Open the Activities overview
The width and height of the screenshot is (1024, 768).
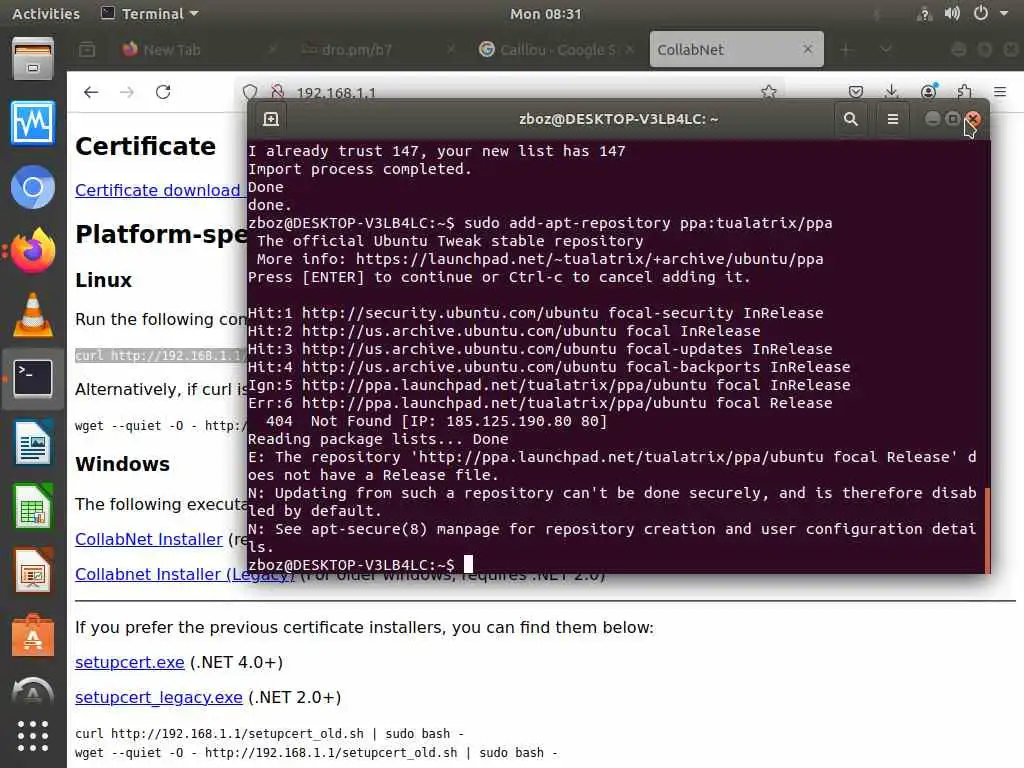(46, 13)
